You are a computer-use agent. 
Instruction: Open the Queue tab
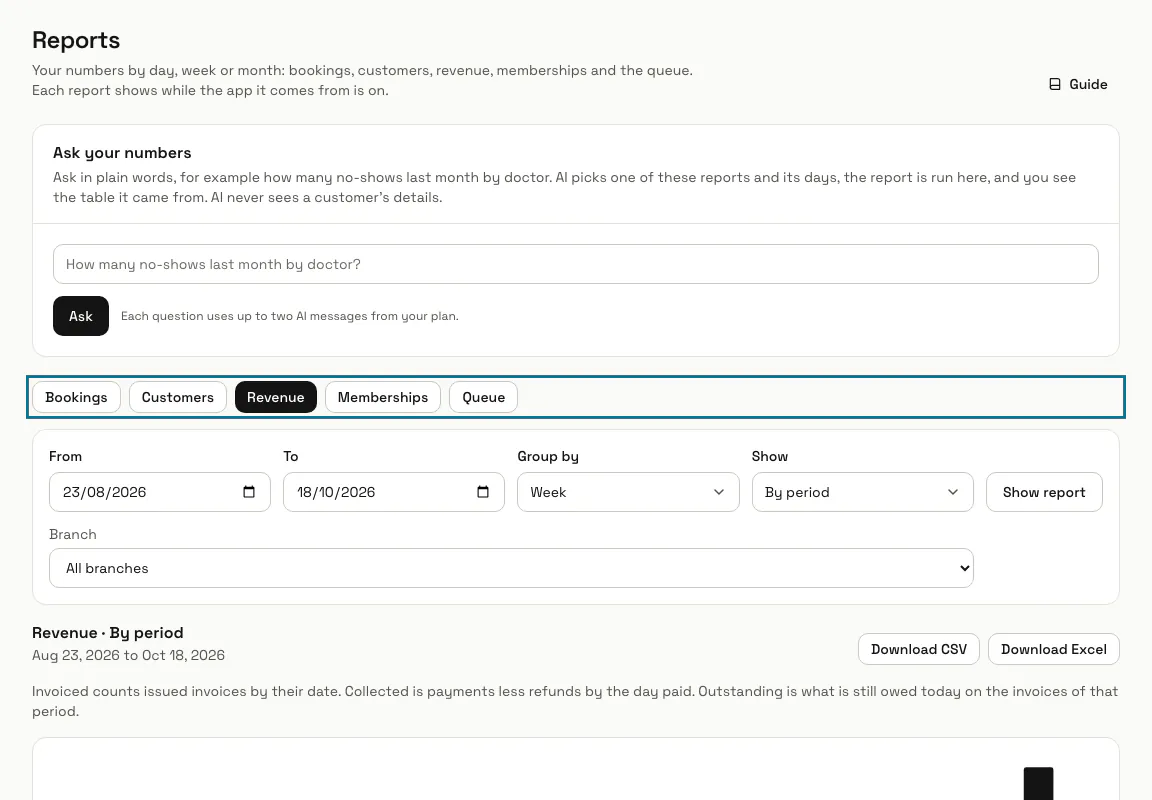[483, 397]
